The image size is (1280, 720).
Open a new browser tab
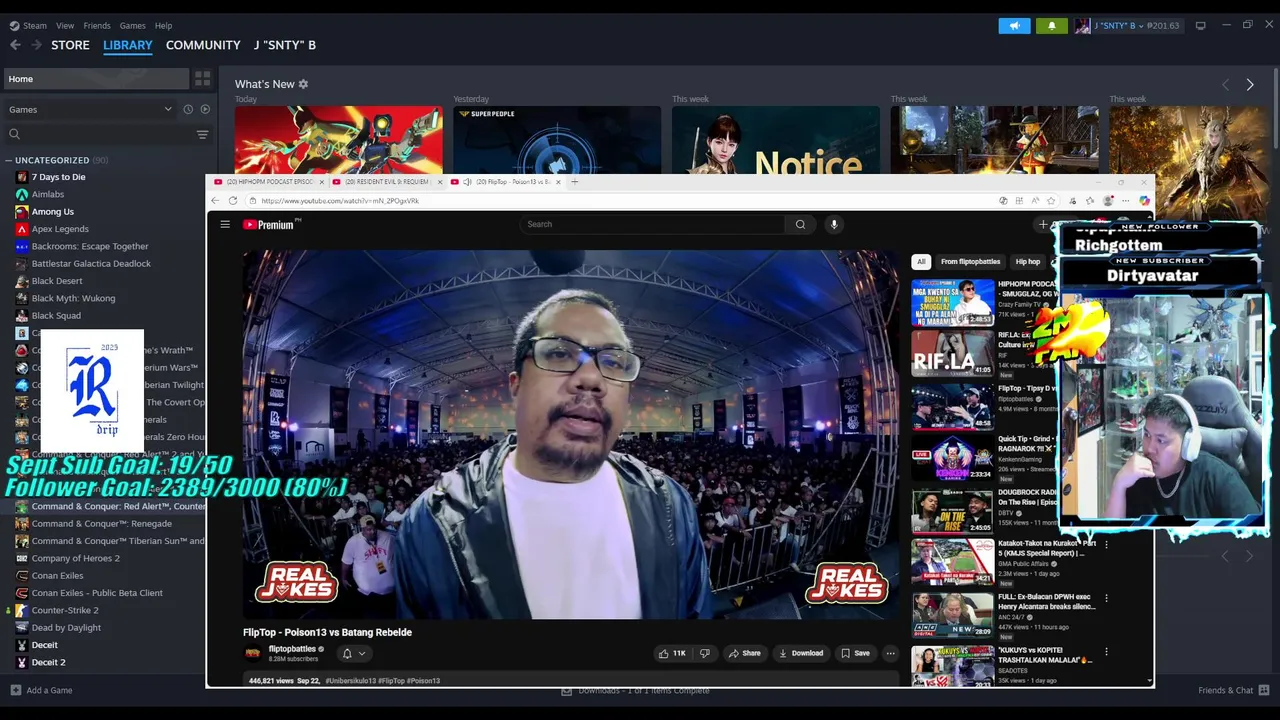pos(574,182)
